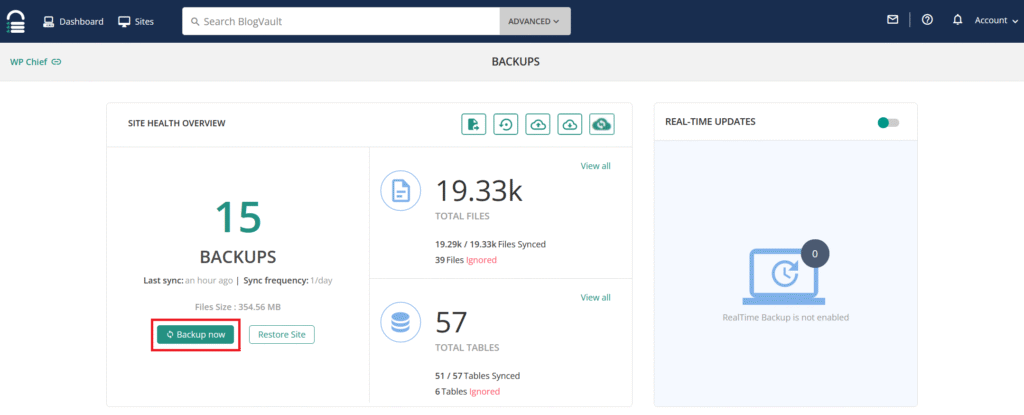The height and width of the screenshot is (415, 1024).
Task: Focus the Search BlogVault field
Action: (341, 21)
